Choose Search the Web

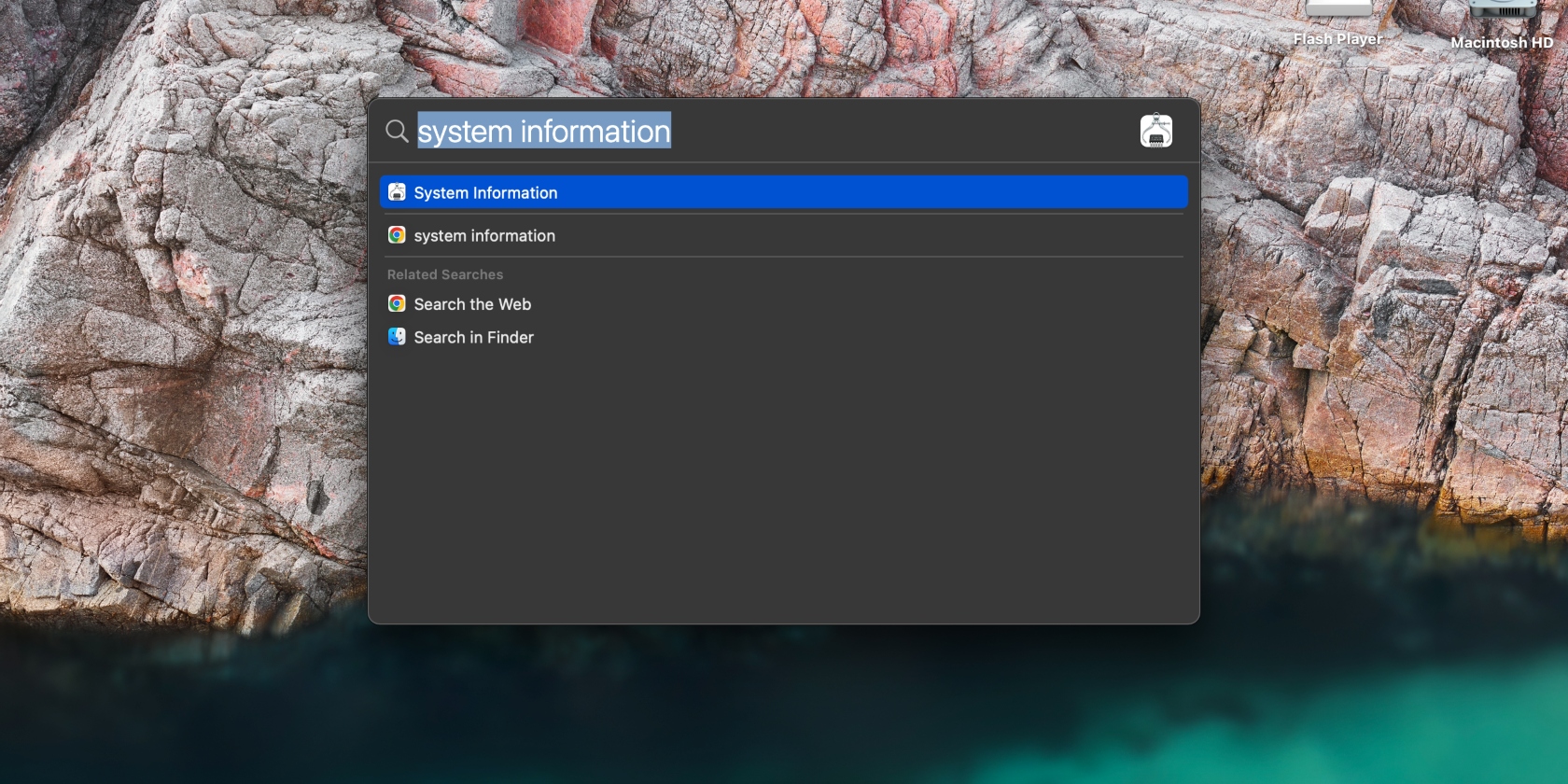[784, 304]
